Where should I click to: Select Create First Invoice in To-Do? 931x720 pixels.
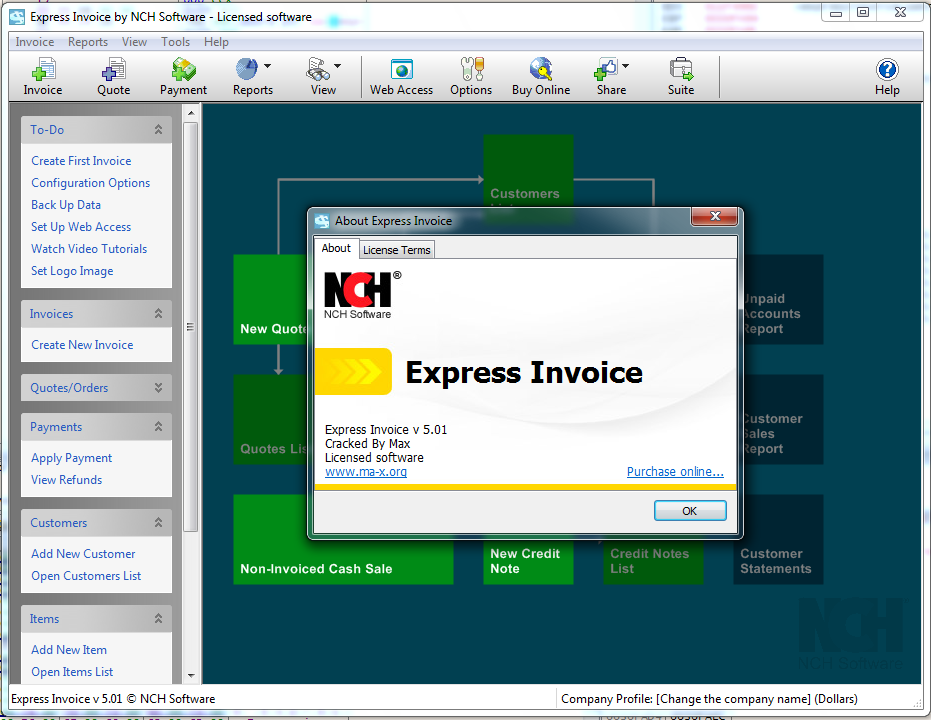point(80,160)
